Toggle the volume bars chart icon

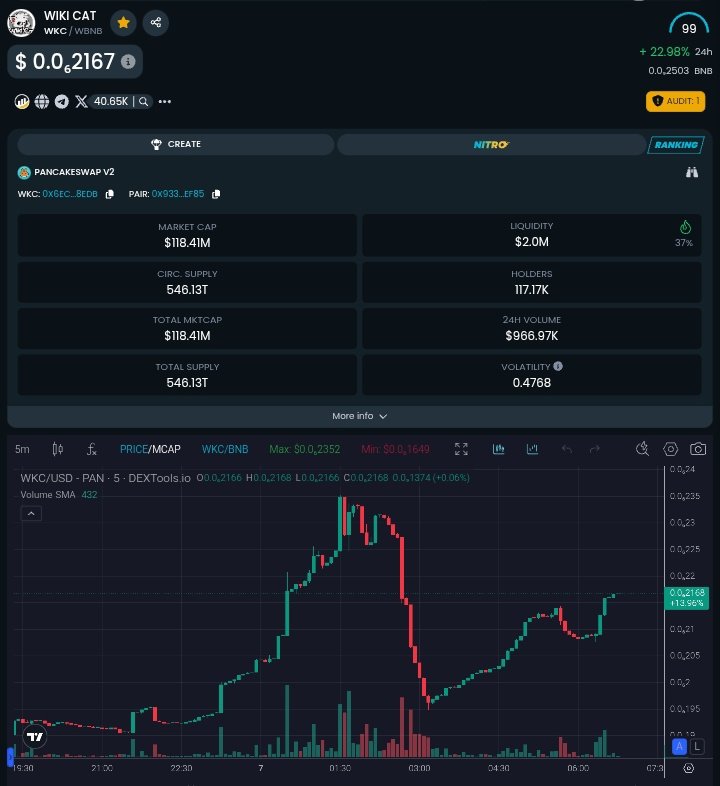tap(498, 449)
